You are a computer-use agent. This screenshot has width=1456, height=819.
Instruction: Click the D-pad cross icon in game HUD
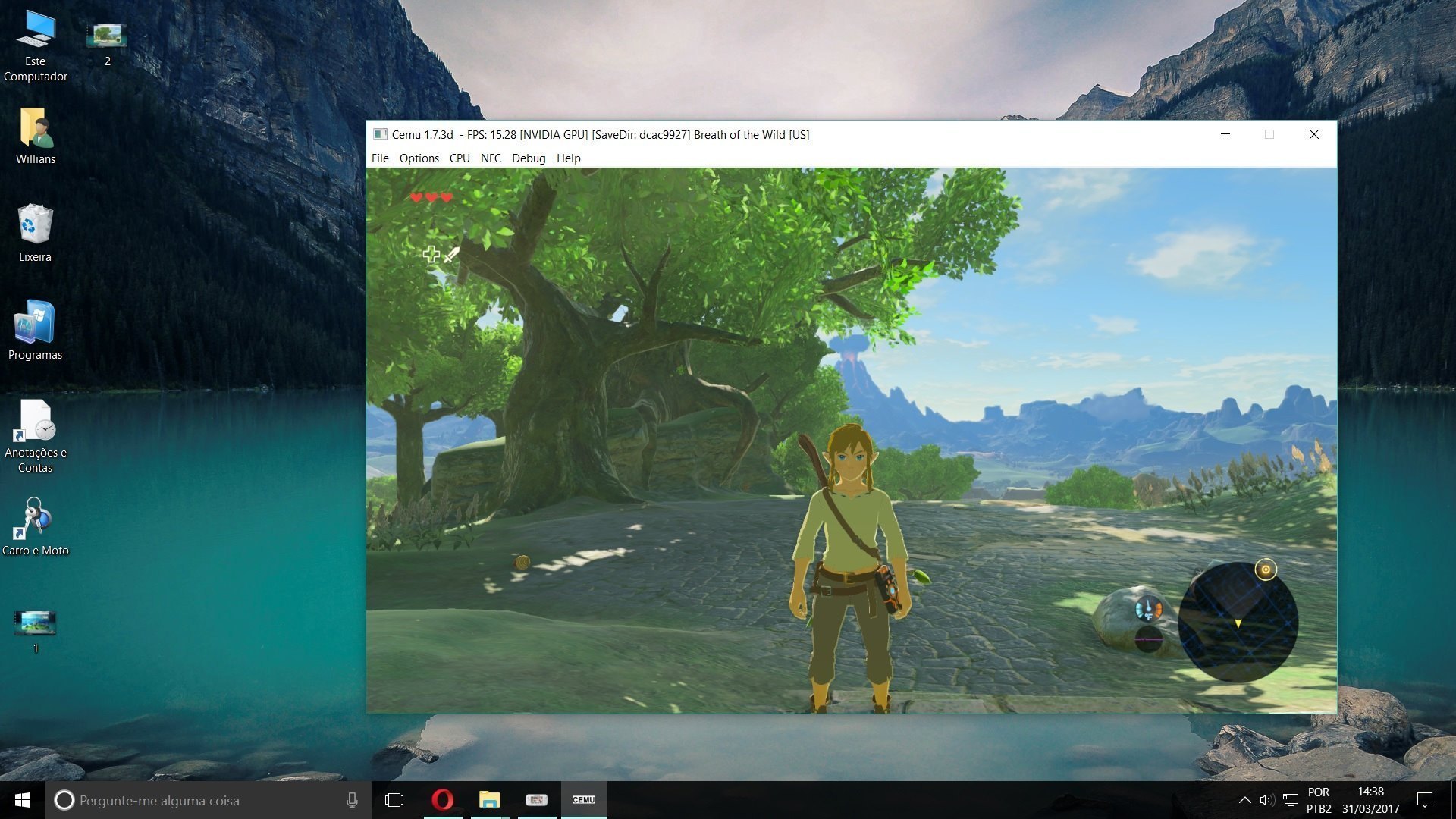tap(431, 254)
